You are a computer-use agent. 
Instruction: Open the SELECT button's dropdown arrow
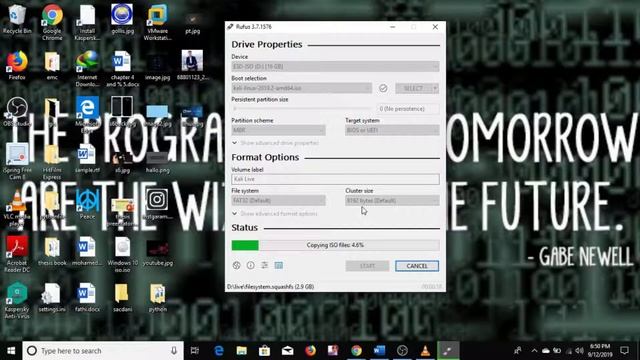tap(435, 88)
